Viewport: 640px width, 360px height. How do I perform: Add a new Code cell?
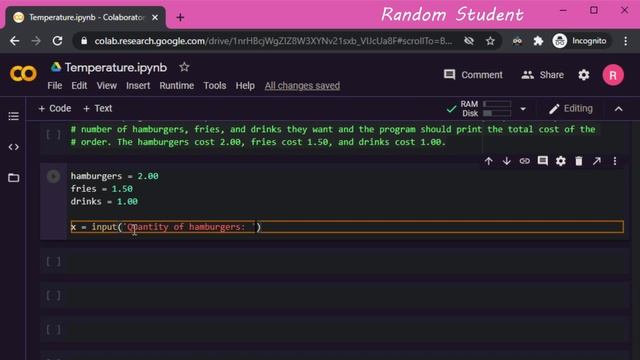coord(55,109)
